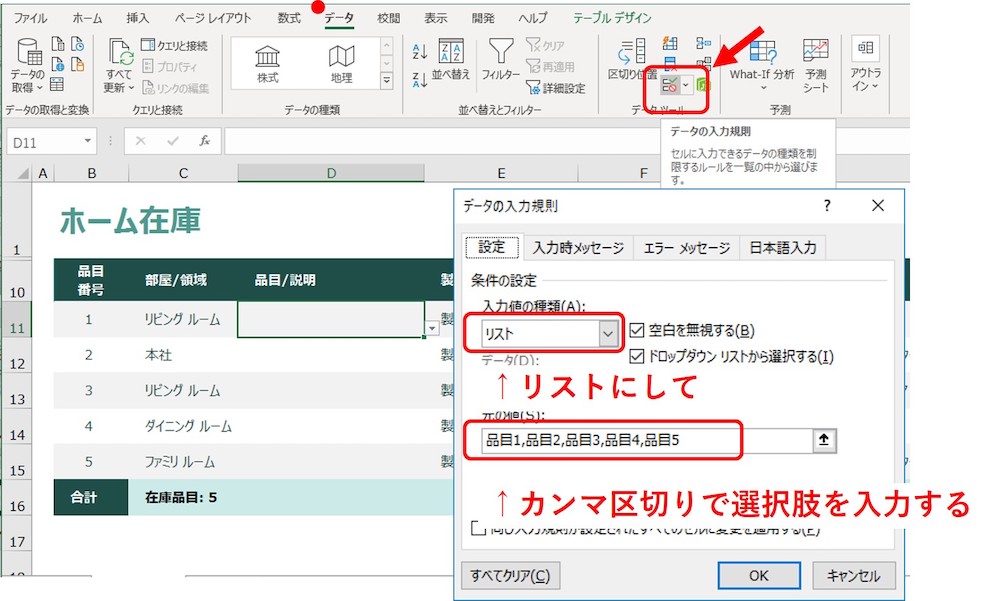Switch to the ホーム tab
Screen dimensions: 1000x601
pyautogui.click(x=87, y=18)
